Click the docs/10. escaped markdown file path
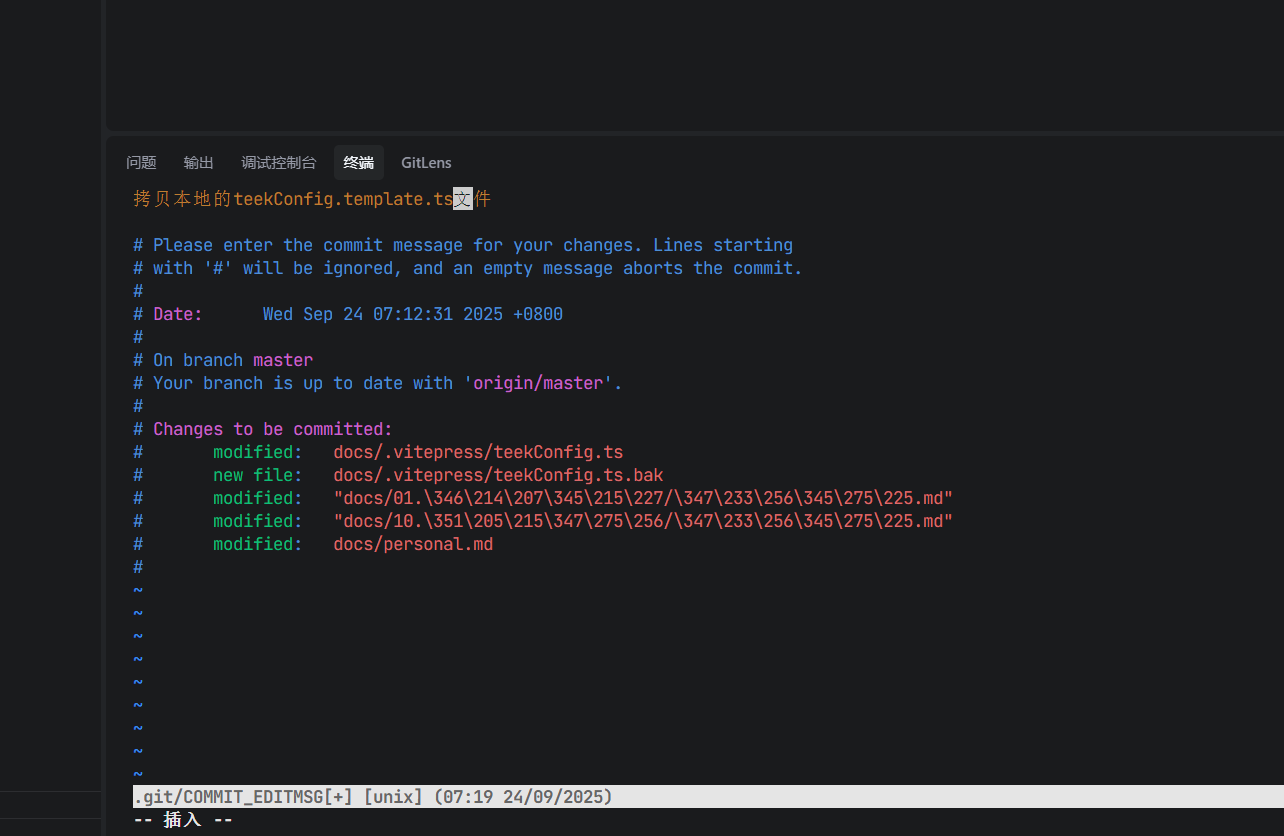Screen dimensions: 1284x836 pyautogui.click(x=642, y=521)
